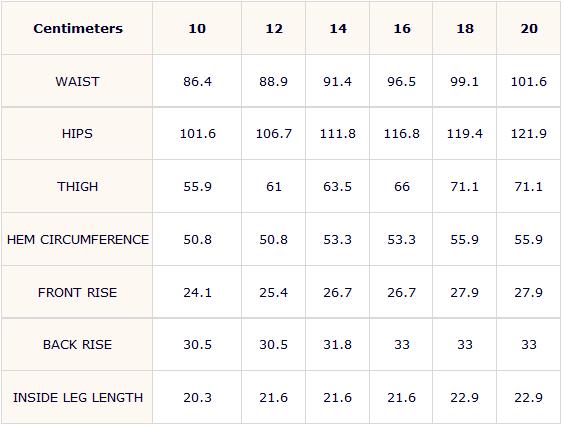
Task: Select the size 14 column header
Action: (x=338, y=28)
